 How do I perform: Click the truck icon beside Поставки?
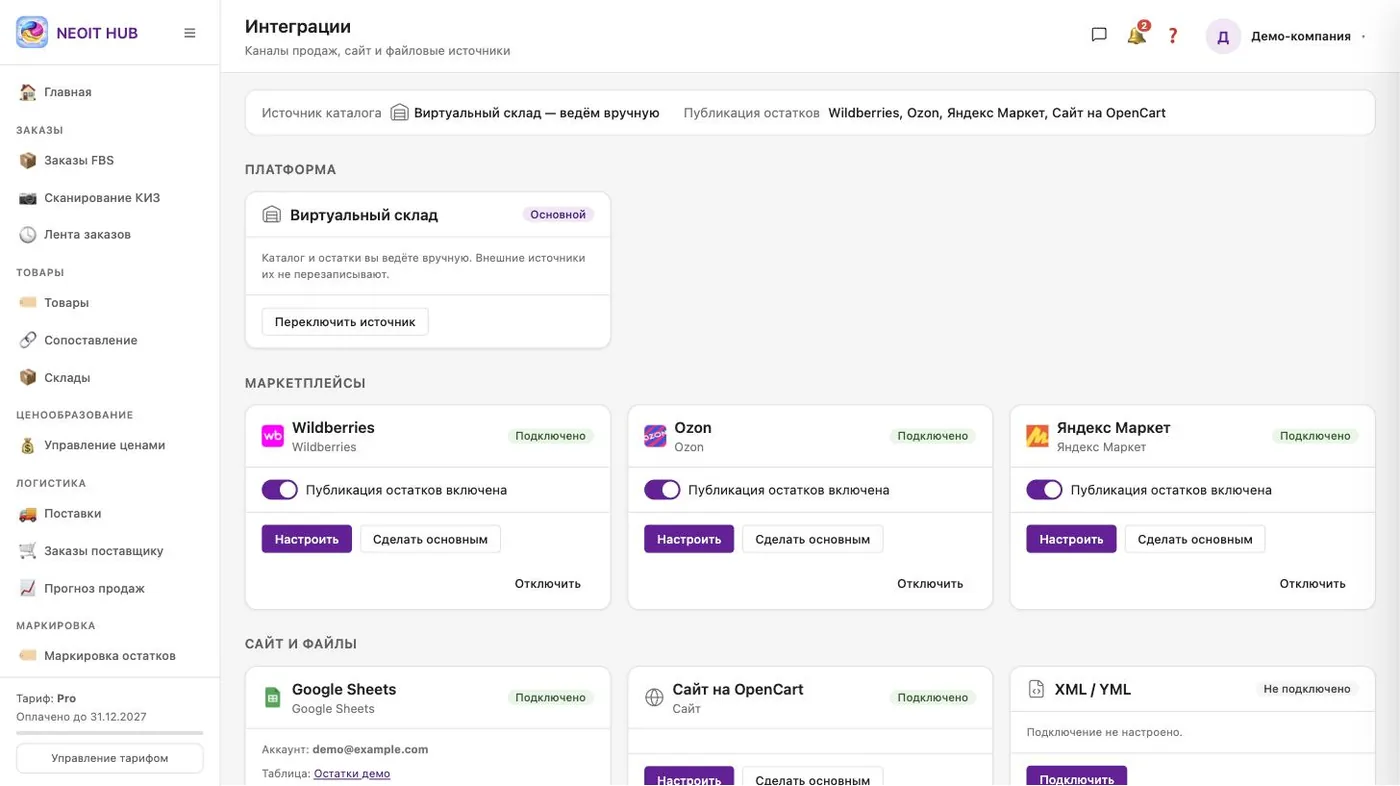tap(28, 514)
